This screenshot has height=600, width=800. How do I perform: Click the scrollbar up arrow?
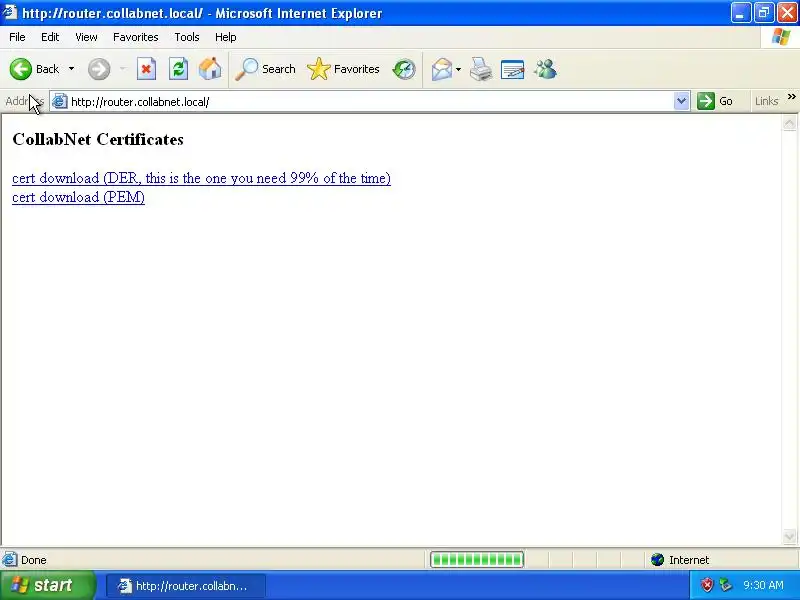789,123
